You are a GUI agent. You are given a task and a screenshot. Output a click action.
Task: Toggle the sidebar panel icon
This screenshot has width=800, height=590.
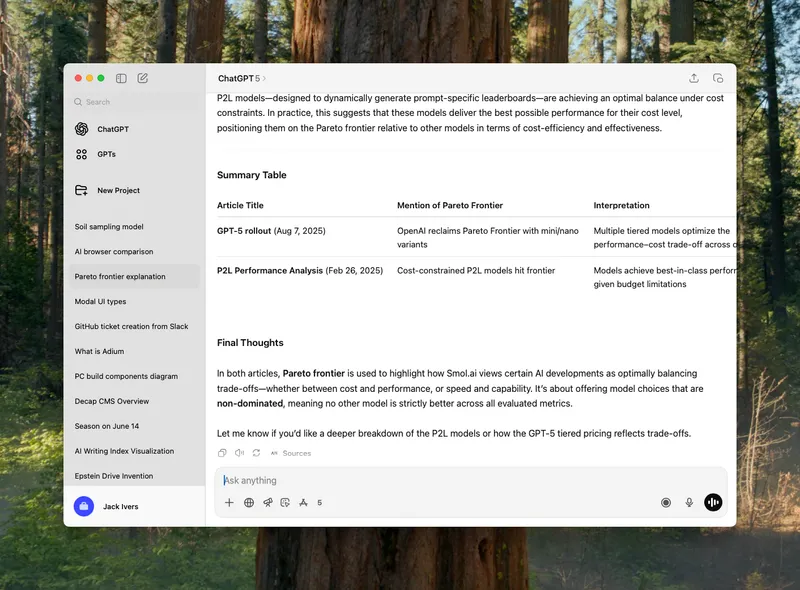(x=121, y=78)
